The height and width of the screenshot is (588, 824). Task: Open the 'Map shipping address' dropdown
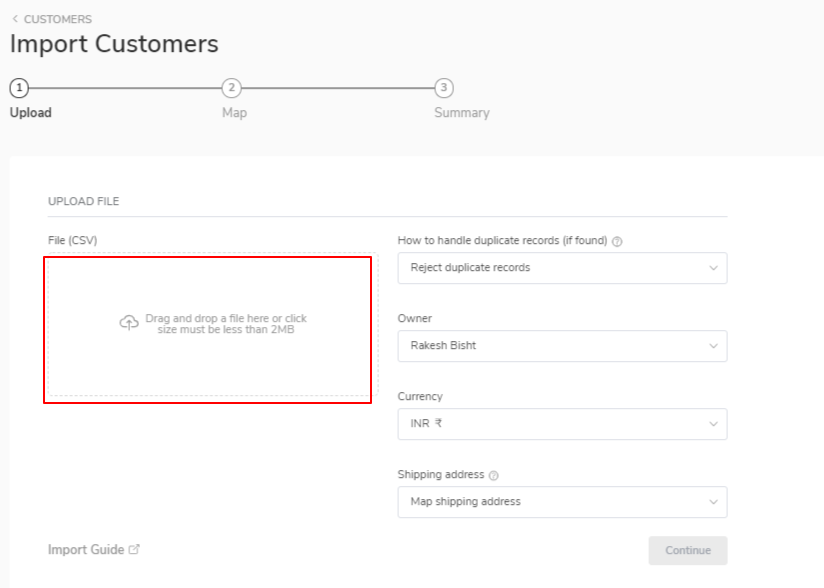coord(562,502)
